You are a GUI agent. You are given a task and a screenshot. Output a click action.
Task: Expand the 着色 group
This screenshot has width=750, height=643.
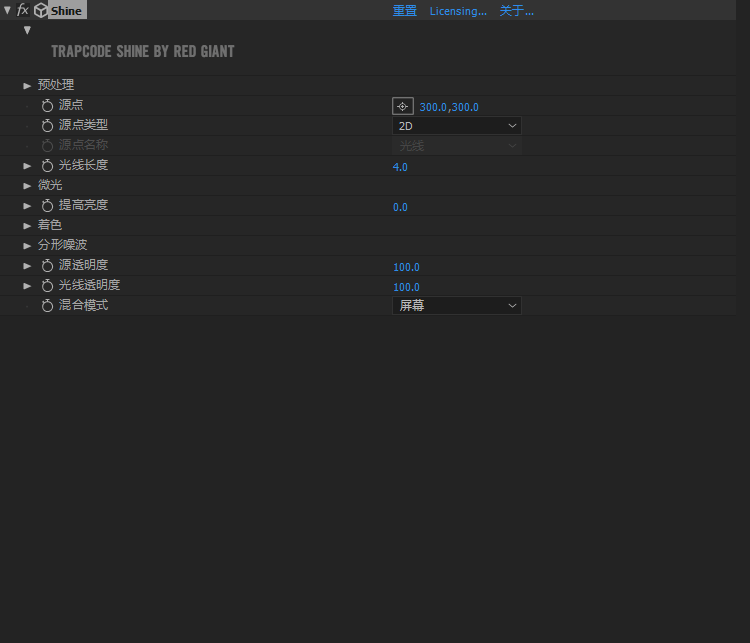click(27, 226)
